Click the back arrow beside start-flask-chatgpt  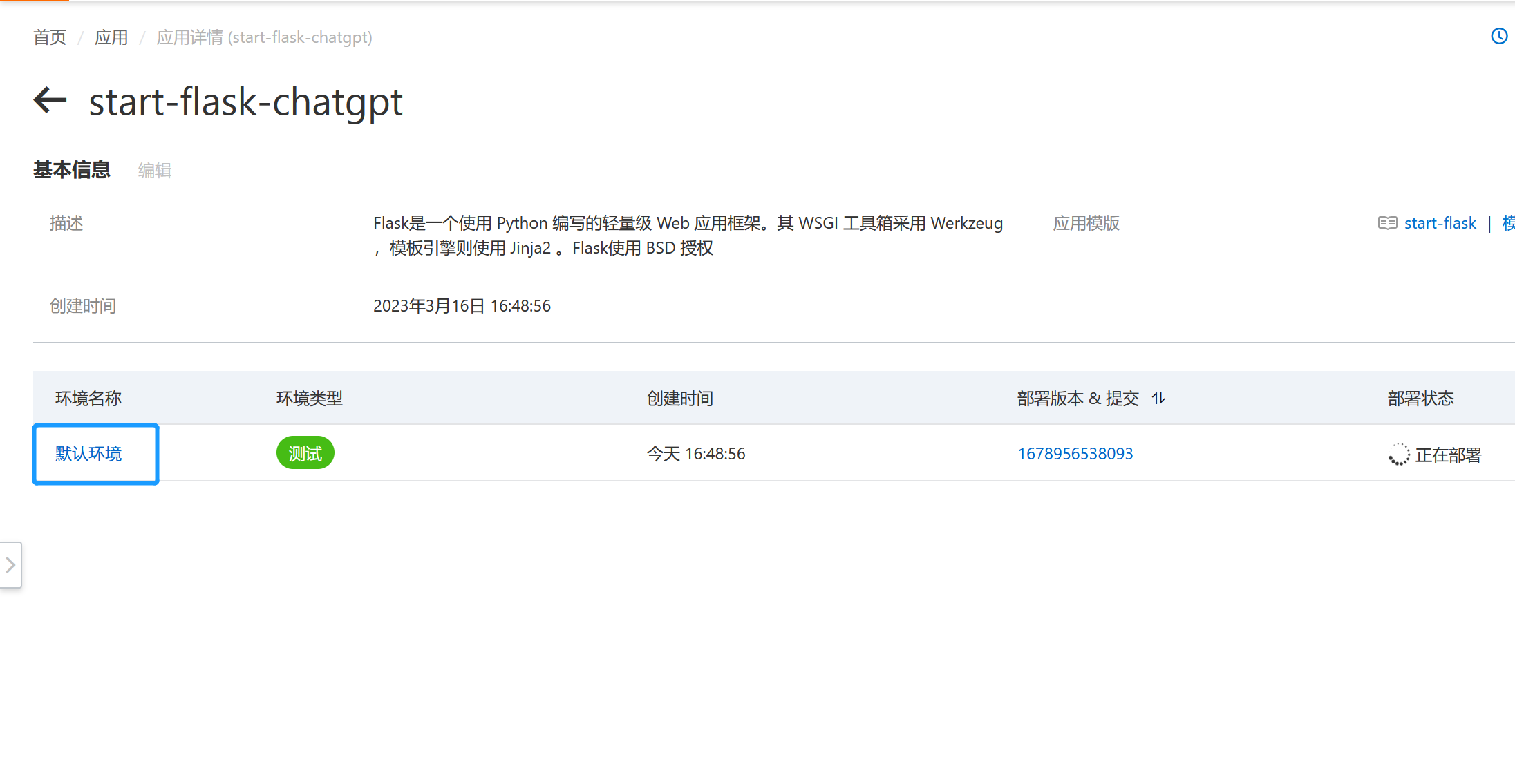[x=49, y=101]
